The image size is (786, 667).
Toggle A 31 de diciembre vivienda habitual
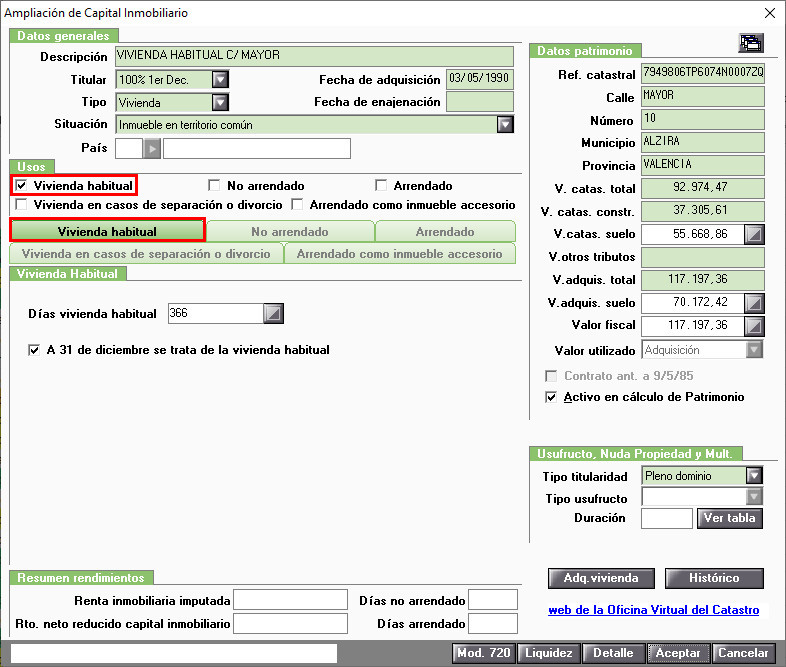tap(34, 350)
